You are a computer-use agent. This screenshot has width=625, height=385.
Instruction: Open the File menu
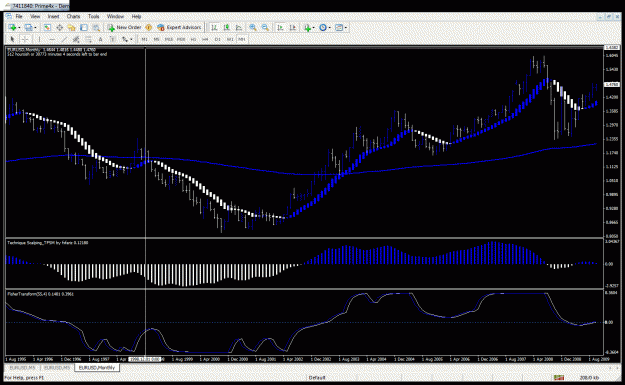(19, 16)
